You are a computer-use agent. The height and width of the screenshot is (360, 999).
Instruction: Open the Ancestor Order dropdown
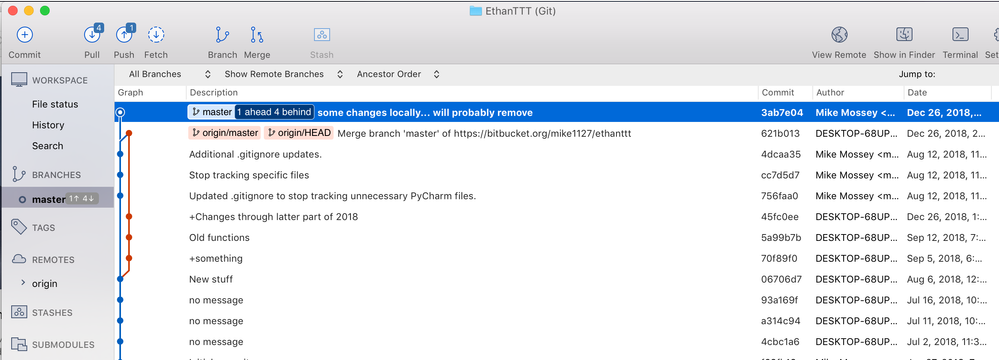coord(398,74)
